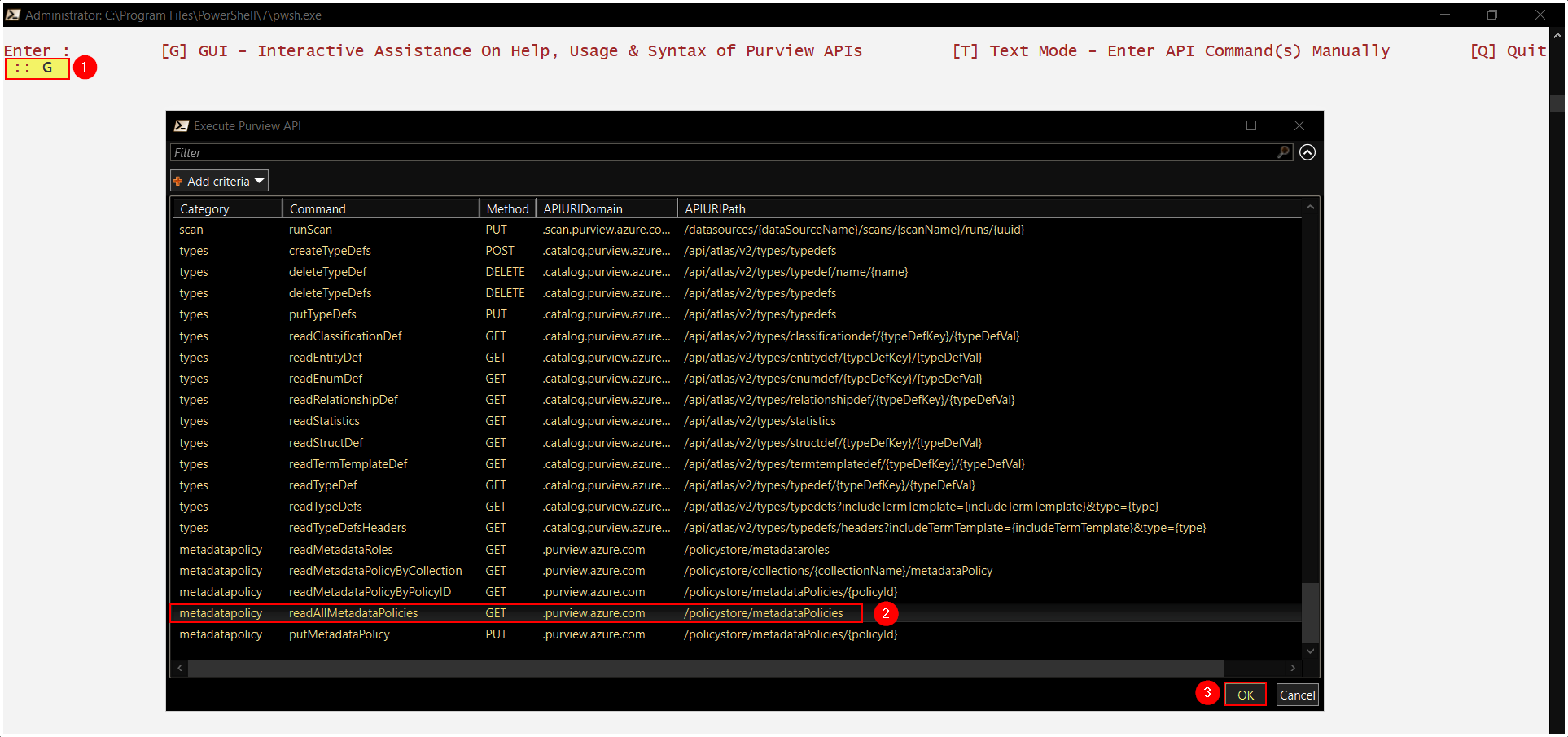This screenshot has width=1568, height=737.
Task: Minimize the Execute Purview API dialog
Action: 1204,125
